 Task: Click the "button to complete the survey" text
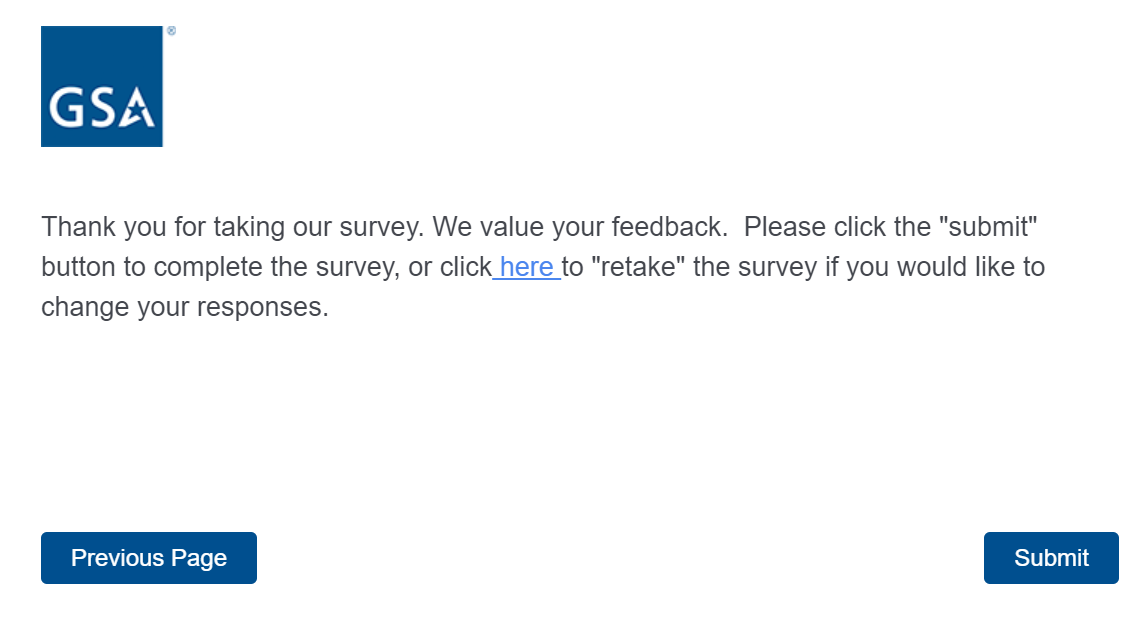tap(216, 267)
